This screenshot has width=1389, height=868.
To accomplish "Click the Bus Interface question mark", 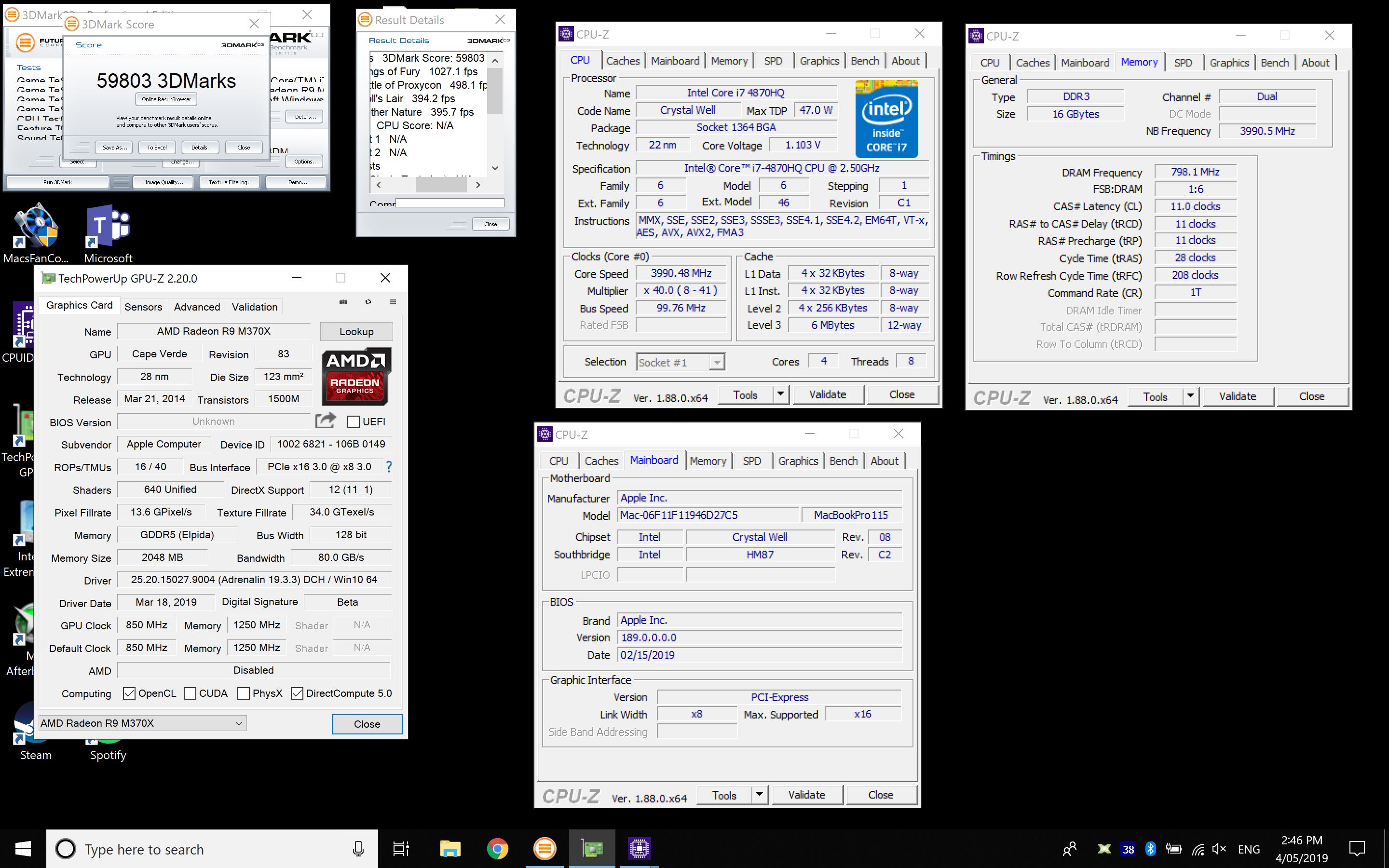I will [x=389, y=467].
